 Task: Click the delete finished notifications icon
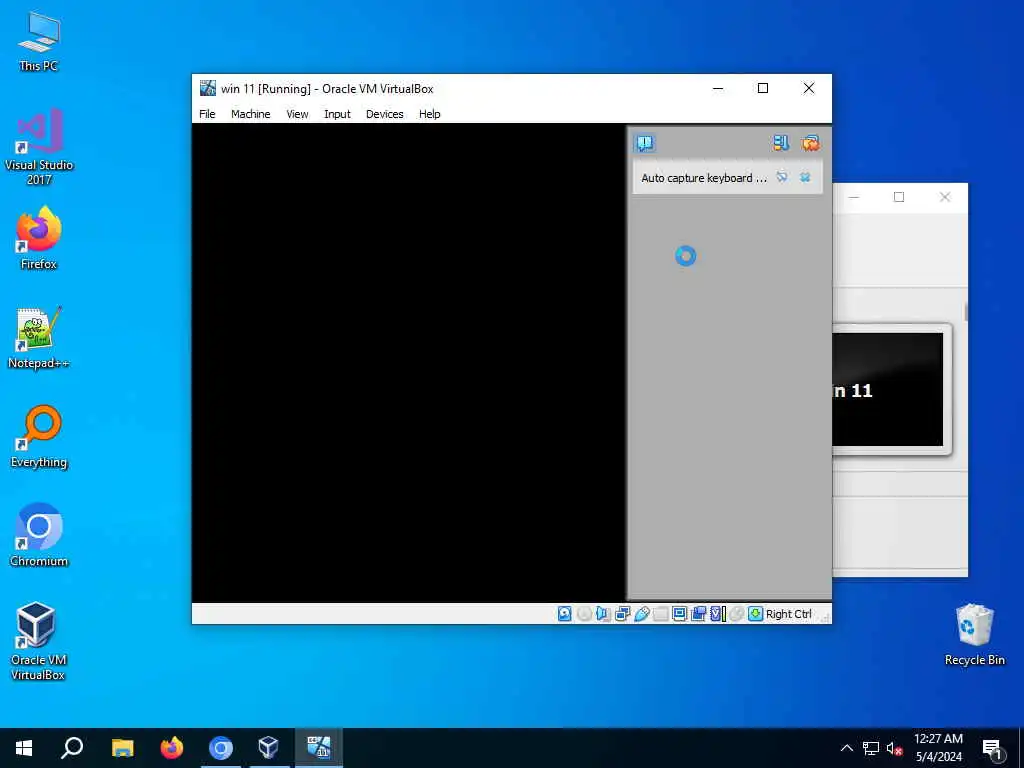tap(810, 143)
